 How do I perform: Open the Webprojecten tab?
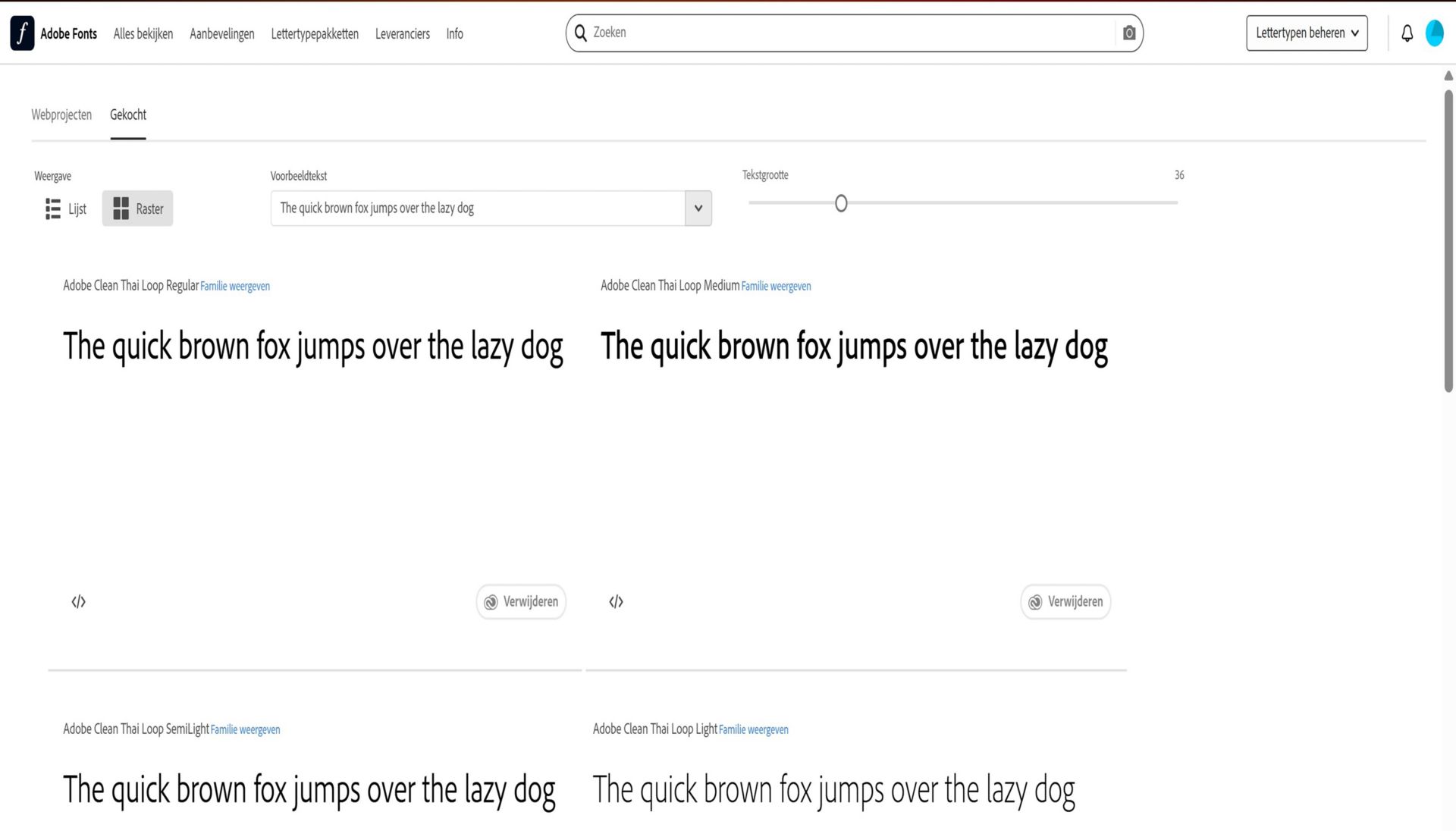61,115
